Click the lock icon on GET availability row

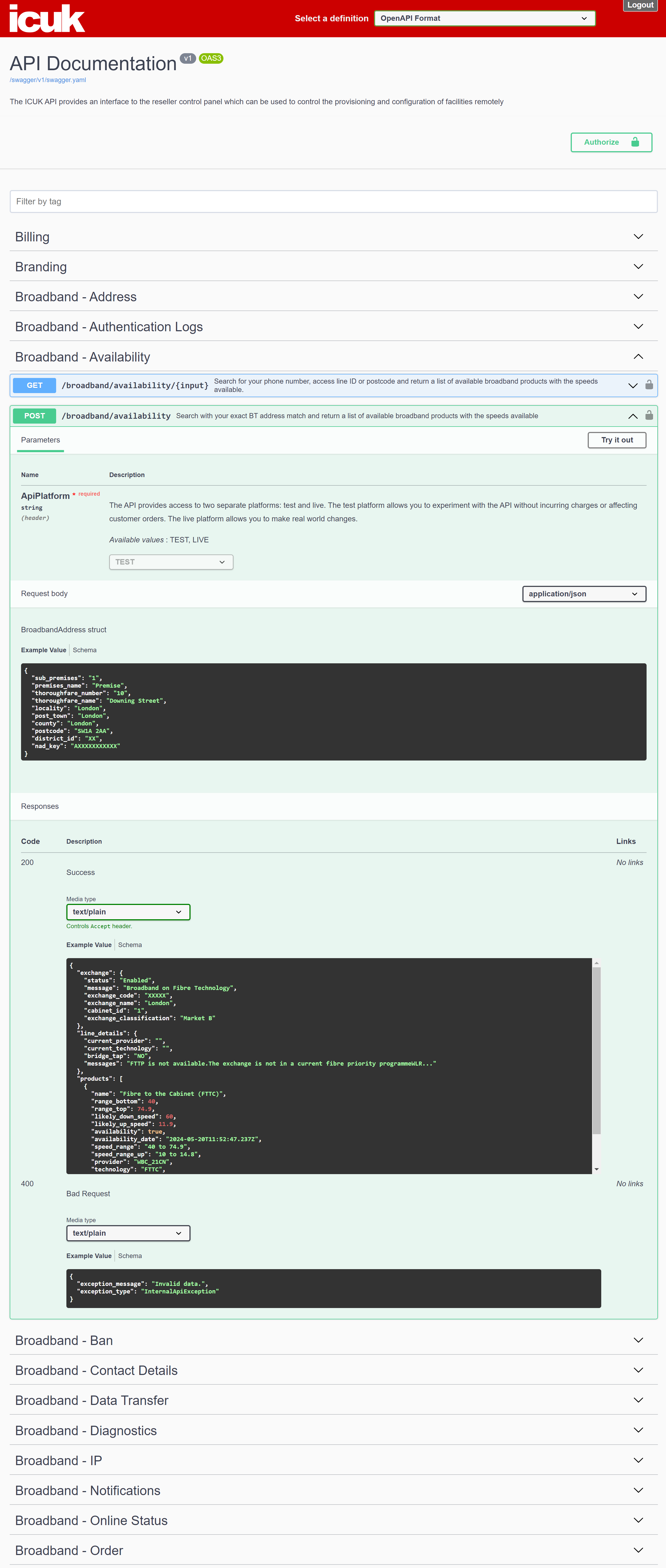(649, 385)
